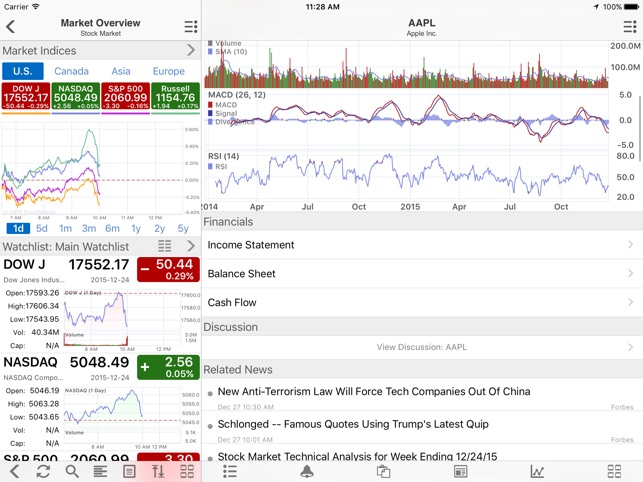Select 3m chart range
The image size is (643, 482).
click(x=89, y=228)
